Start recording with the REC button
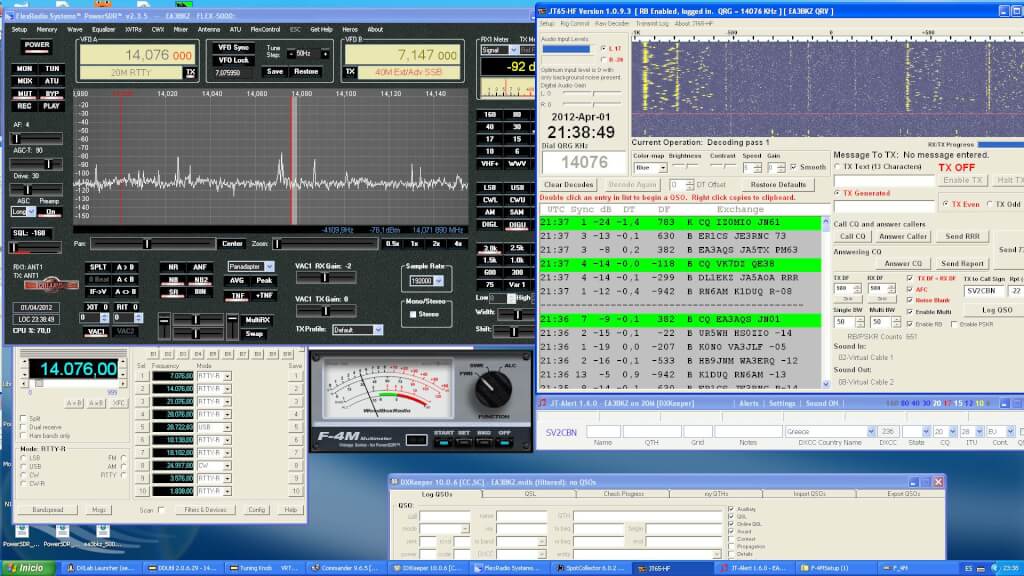The width and height of the screenshot is (1024, 576). 25,106
